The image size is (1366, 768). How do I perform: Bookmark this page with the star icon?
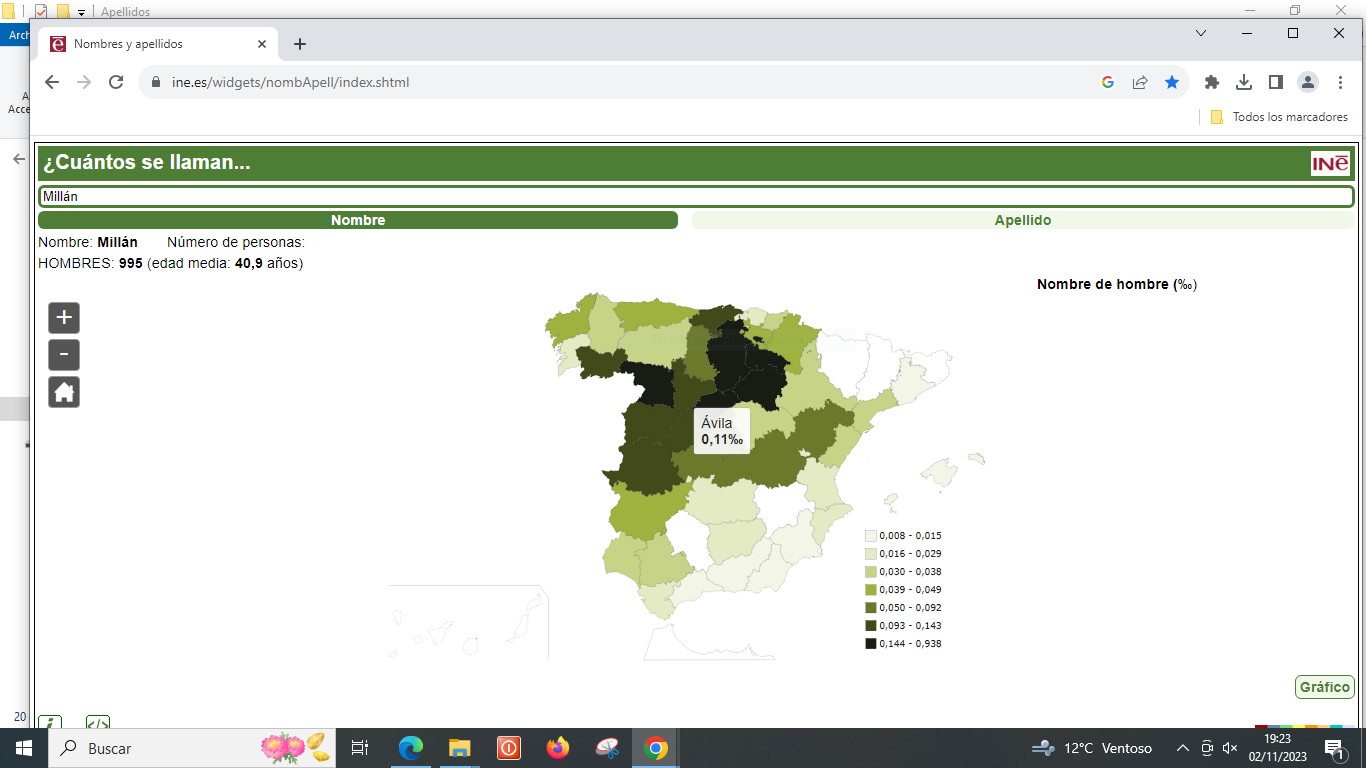1172,82
